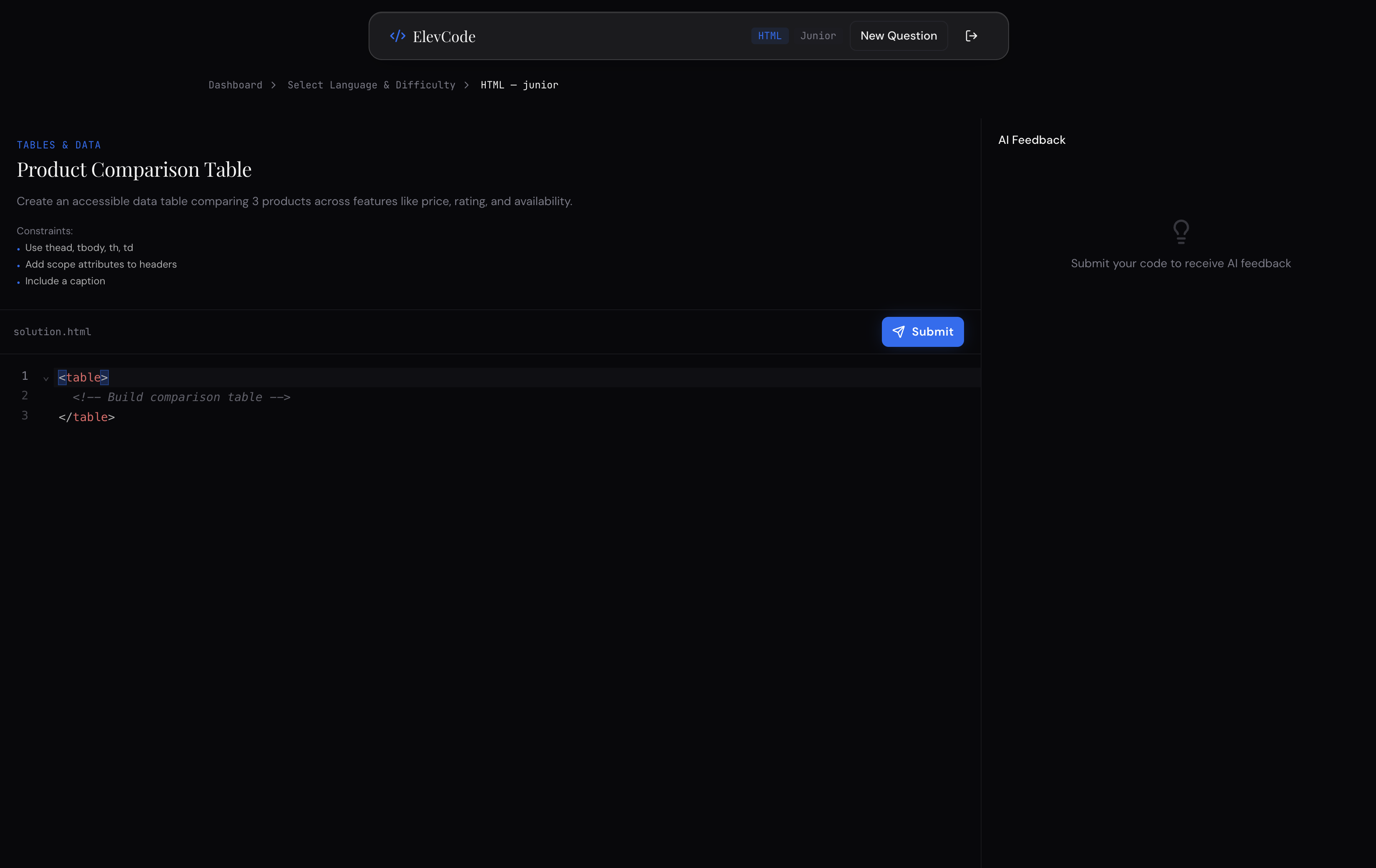Click the lightbulb icon in AI Feedback panel
The height and width of the screenshot is (868, 1376).
coord(1180,231)
